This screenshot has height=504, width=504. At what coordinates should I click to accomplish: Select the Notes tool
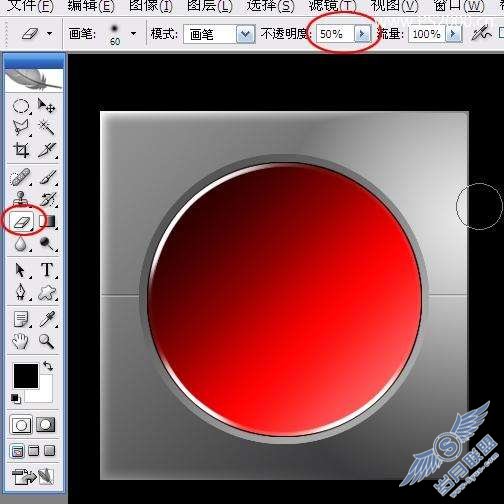pyautogui.click(x=21, y=319)
